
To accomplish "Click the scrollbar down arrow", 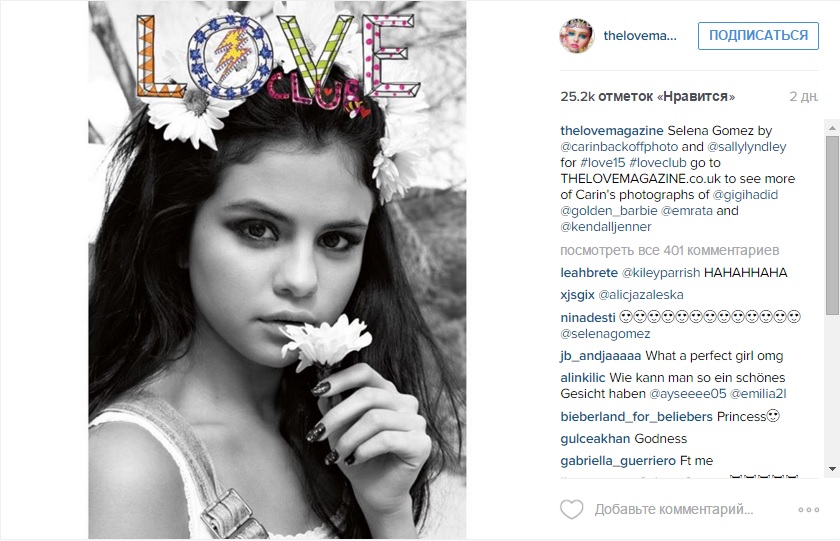I will pyautogui.click(x=832, y=469).
